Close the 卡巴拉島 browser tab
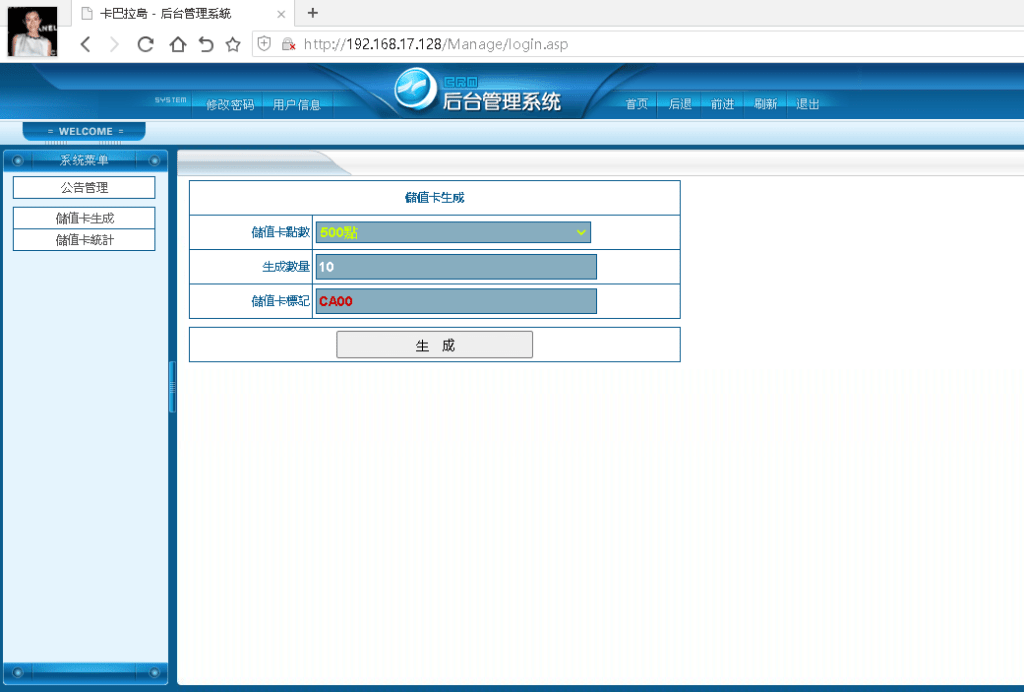 click(281, 14)
